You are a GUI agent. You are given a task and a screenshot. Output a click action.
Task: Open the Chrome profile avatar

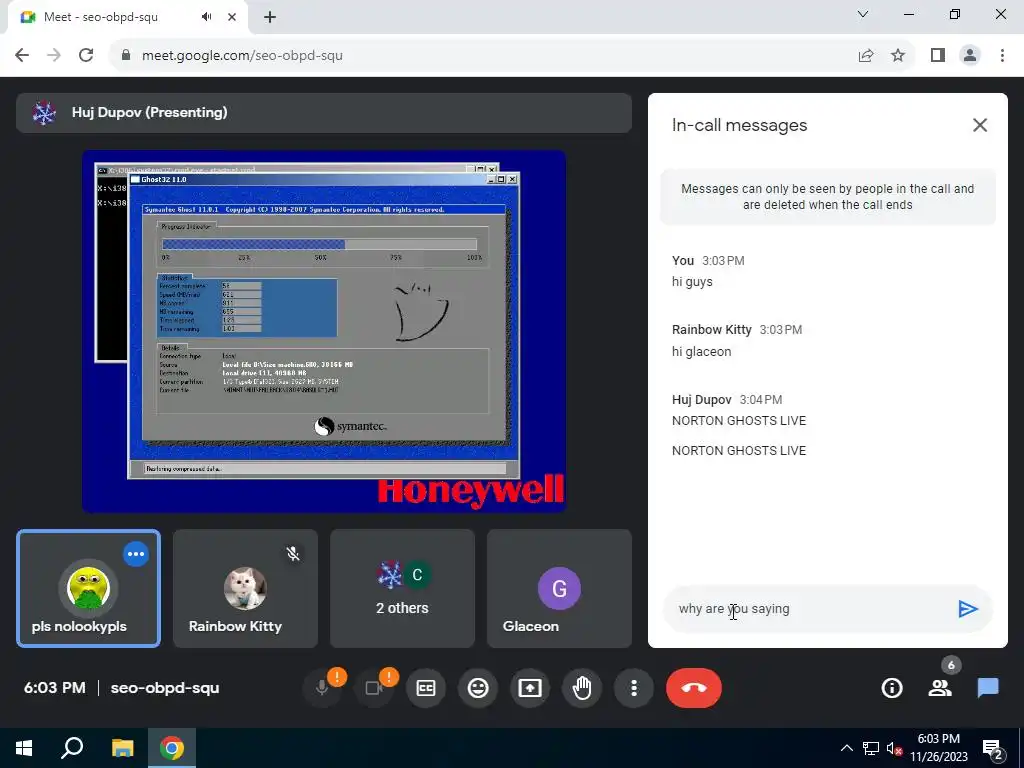[x=970, y=56]
